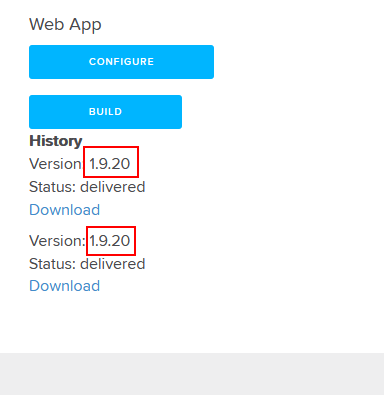Click the first highlighted 1.9.20 version number

(110, 164)
